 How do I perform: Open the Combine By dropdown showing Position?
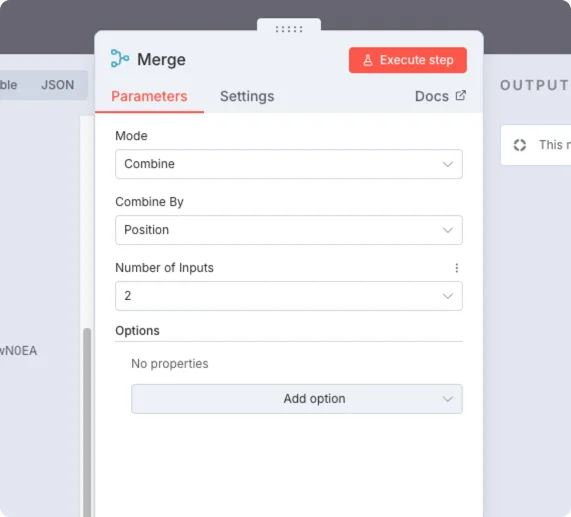coord(289,230)
